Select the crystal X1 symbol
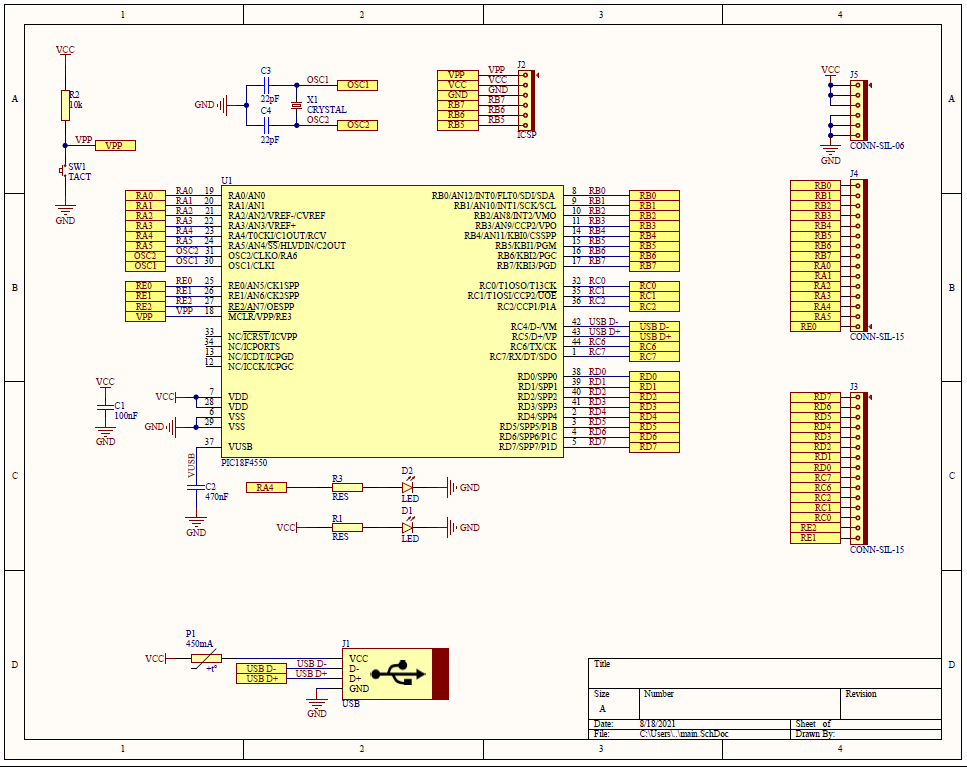The height and width of the screenshot is (767, 967). tap(297, 105)
